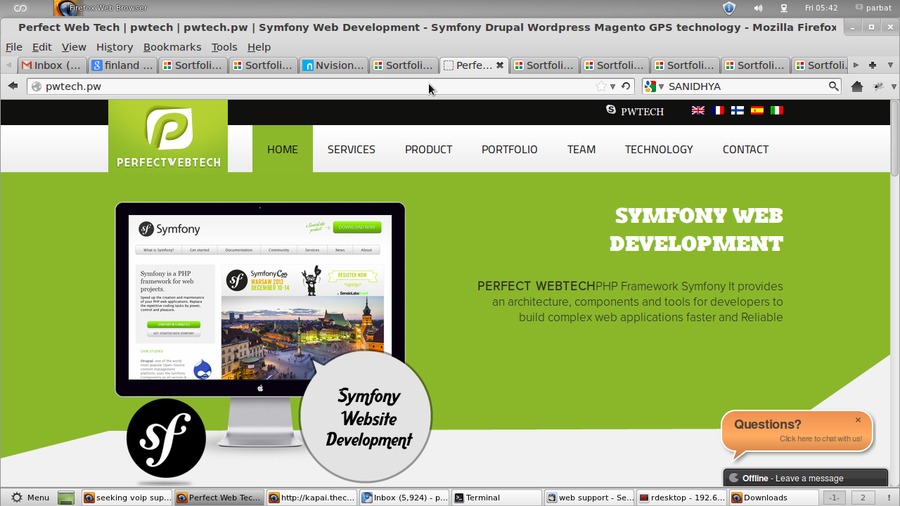Switch to the Gmail Inbox tab
Image resolution: width=900 pixels, height=506 pixels.
52,65
